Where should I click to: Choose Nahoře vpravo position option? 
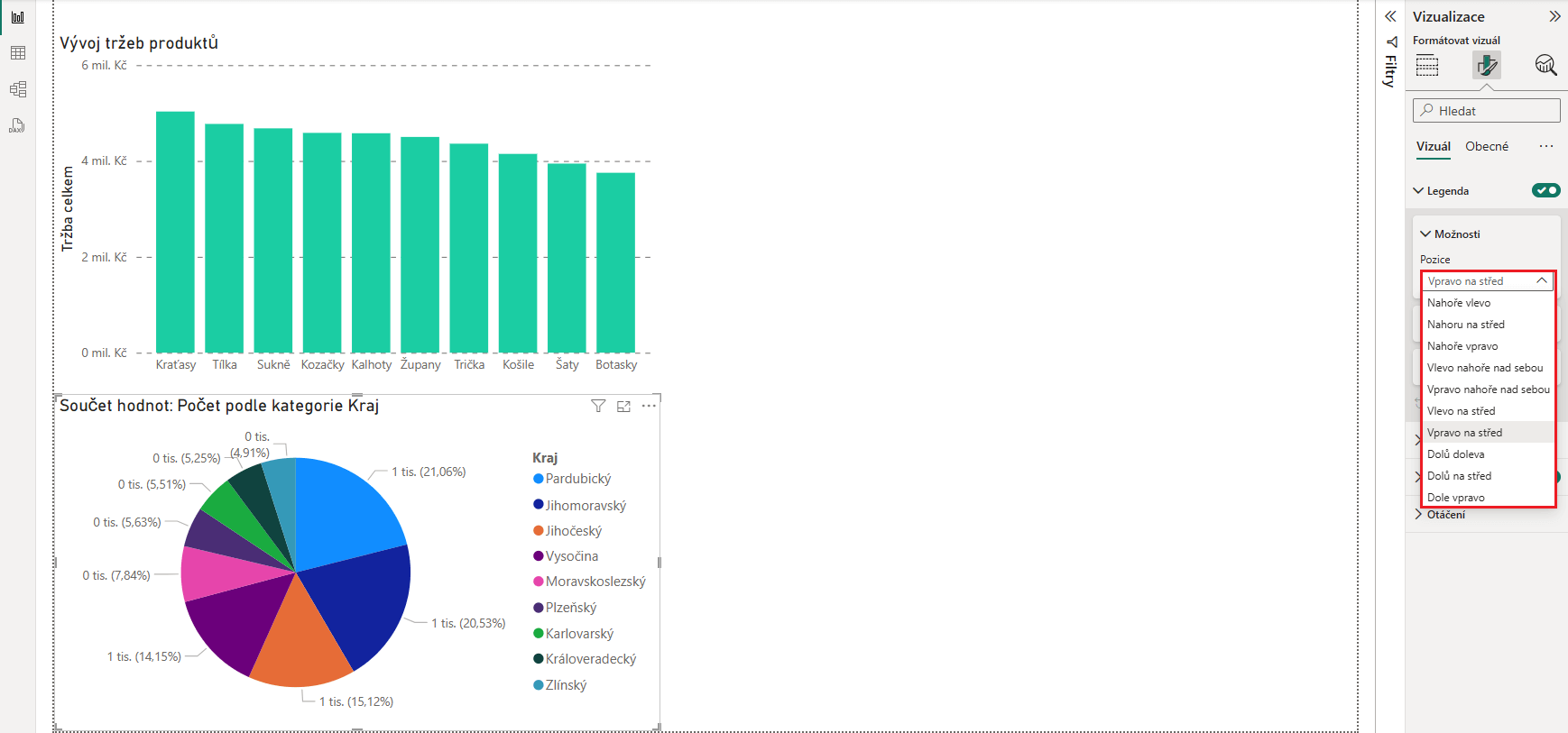(1487, 346)
